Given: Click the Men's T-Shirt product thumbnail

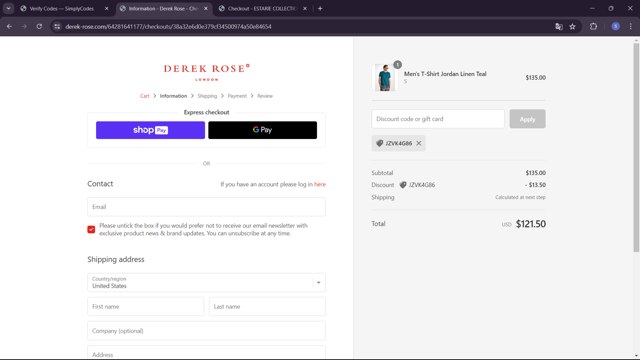Looking at the screenshot, I should coord(384,77).
